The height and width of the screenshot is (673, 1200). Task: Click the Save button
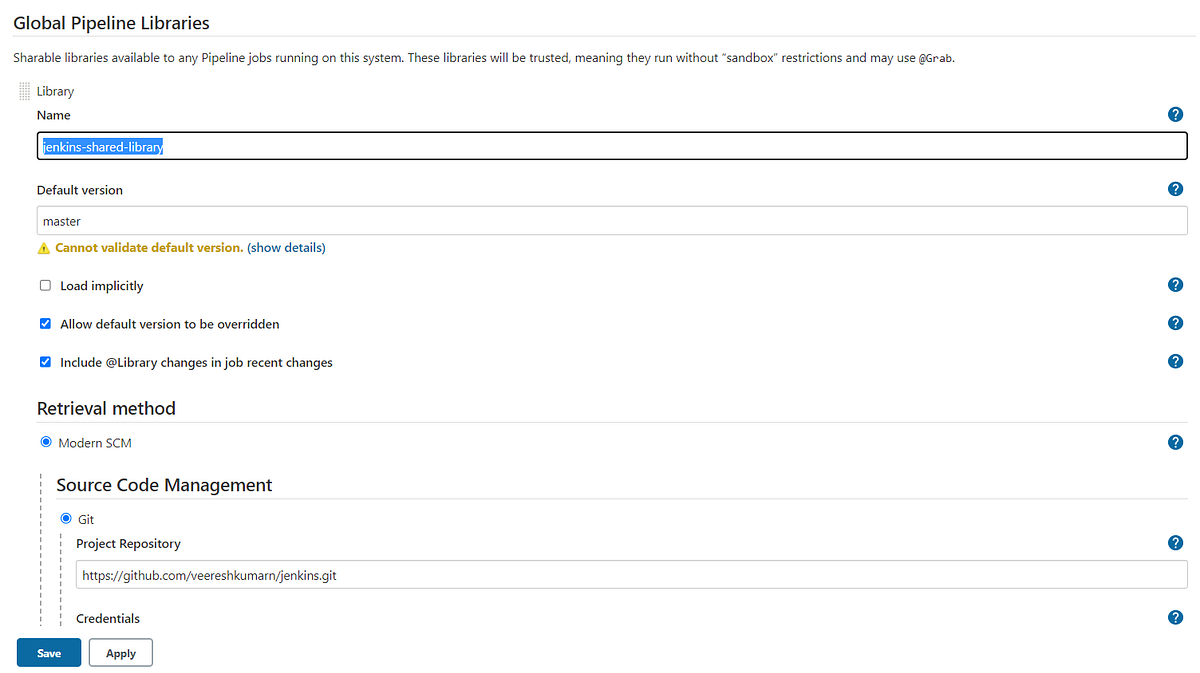coord(48,652)
